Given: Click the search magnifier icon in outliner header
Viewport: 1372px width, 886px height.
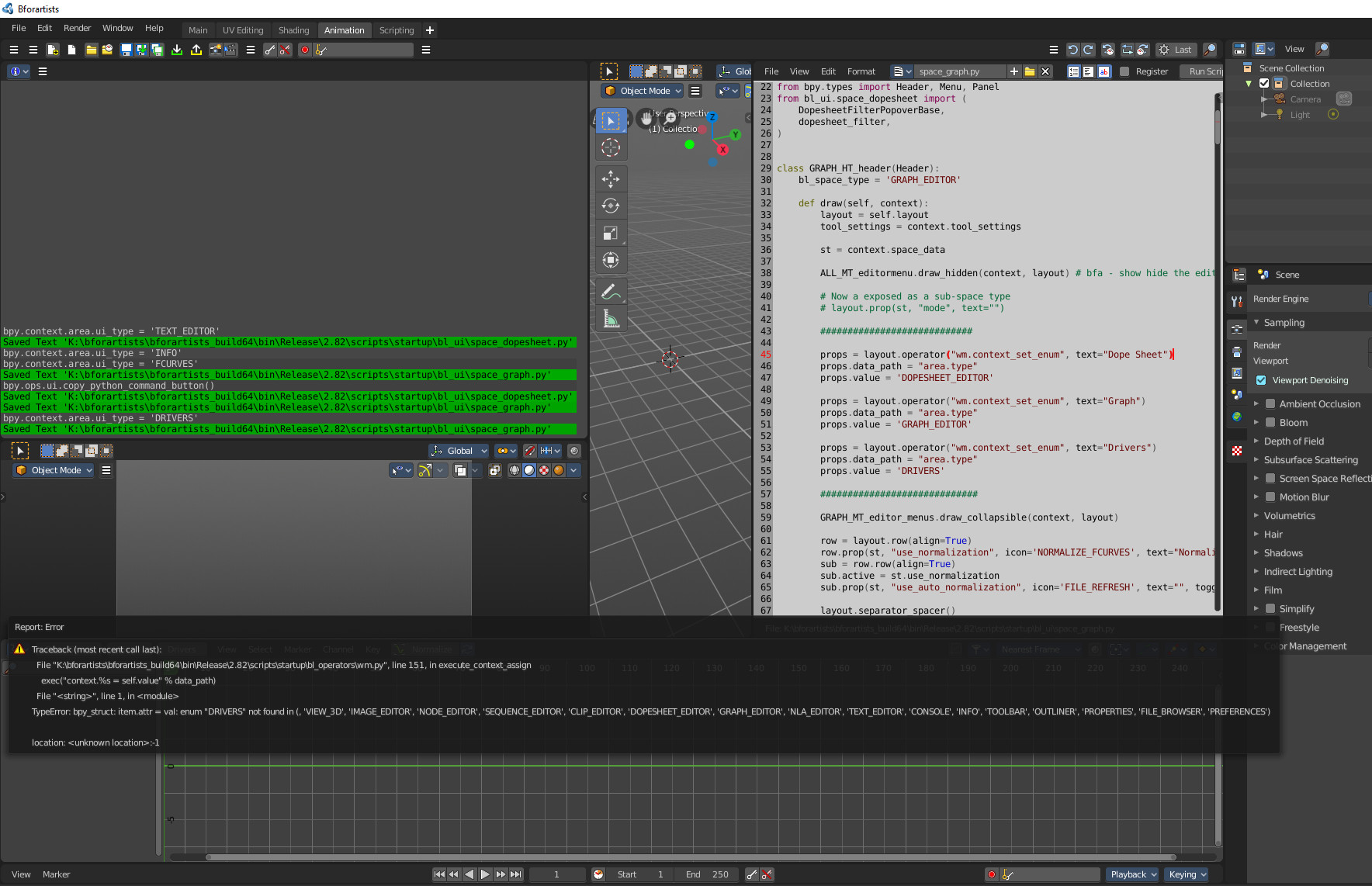Looking at the screenshot, I should [x=1322, y=49].
